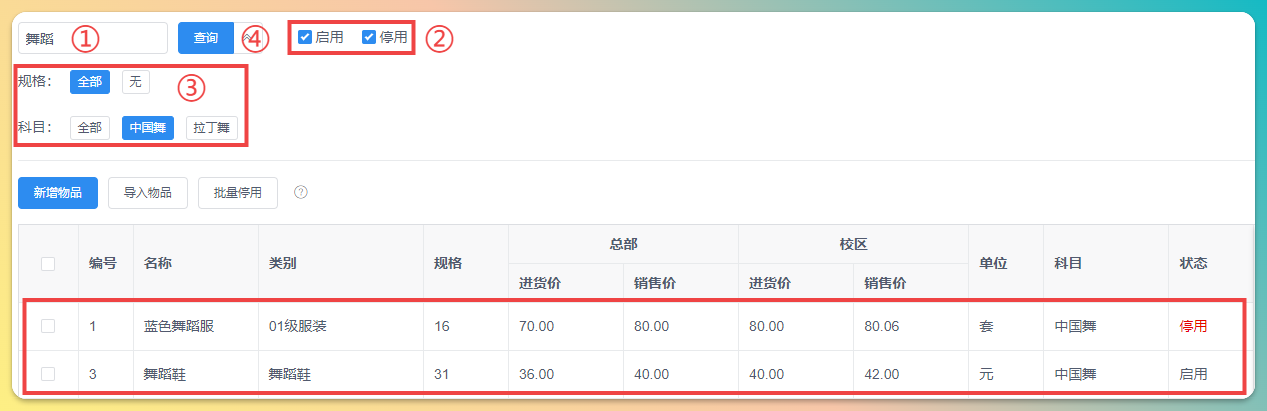Click the 总部 column group header
The width and height of the screenshot is (1267, 411).
click(623, 243)
